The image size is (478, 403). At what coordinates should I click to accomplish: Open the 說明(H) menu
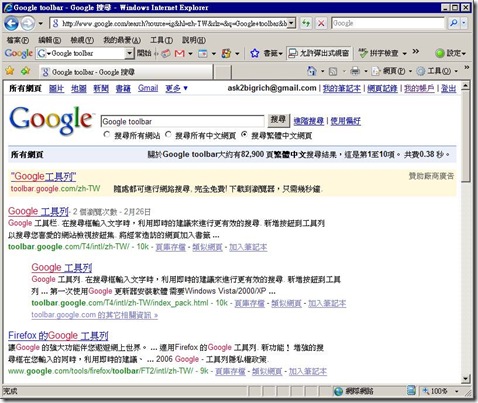point(194,40)
